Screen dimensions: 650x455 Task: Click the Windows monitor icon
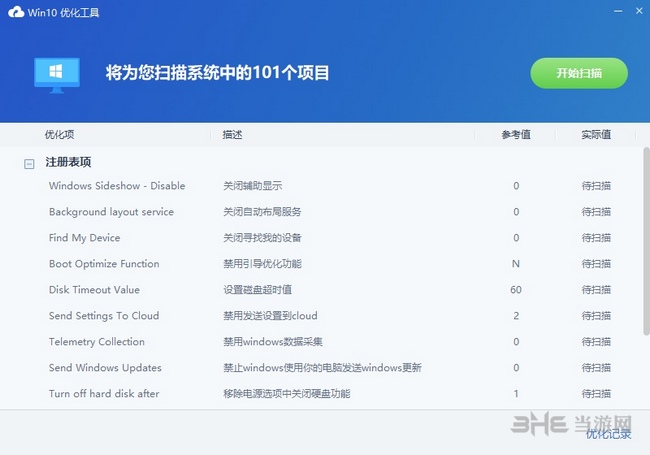(x=57, y=75)
